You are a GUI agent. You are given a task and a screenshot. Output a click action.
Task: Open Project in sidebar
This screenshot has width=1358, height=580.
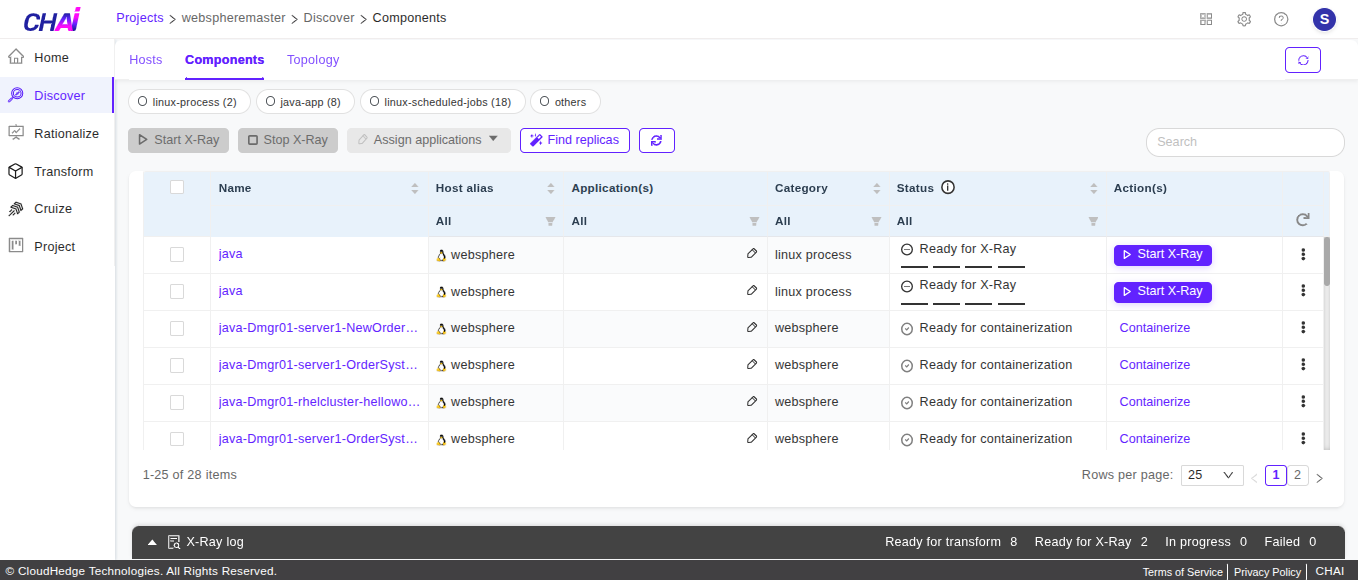[57, 246]
